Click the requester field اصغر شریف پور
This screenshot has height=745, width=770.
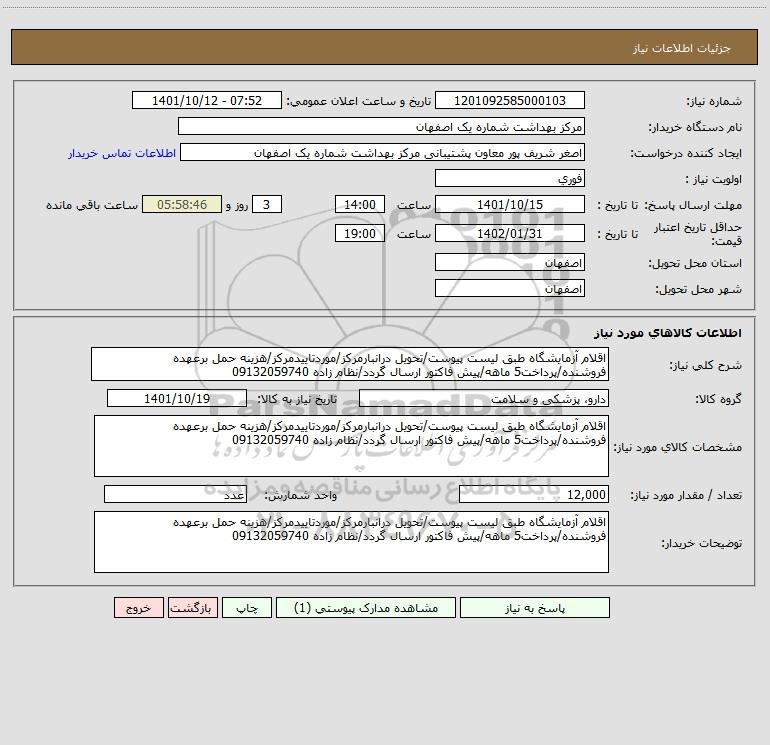click(x=383, y=152)
